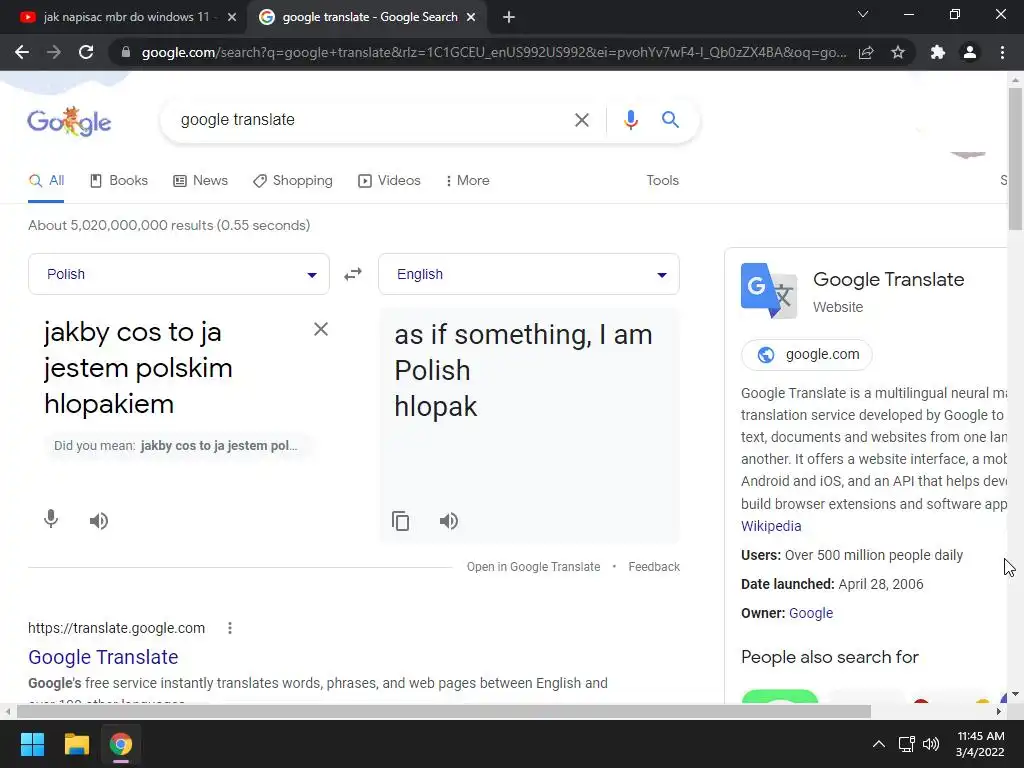Open the English target language dropdown
1024x768 pixels.
(x=529, y=274)
